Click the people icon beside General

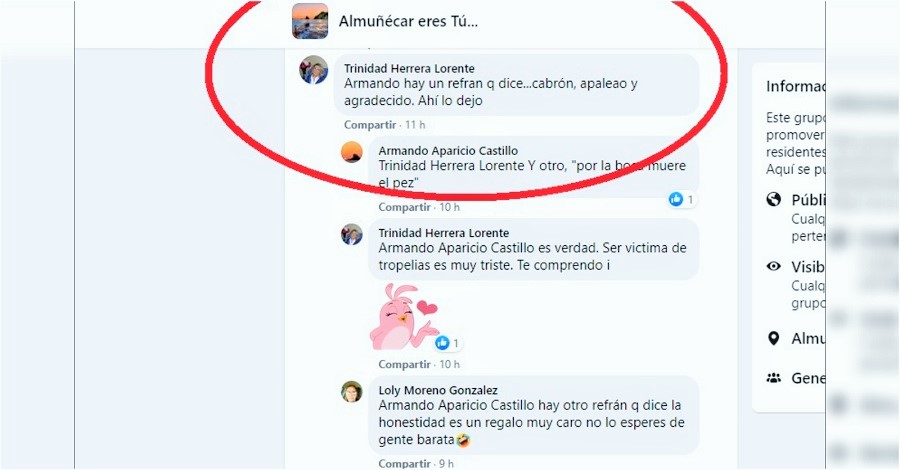click(774, 378)
